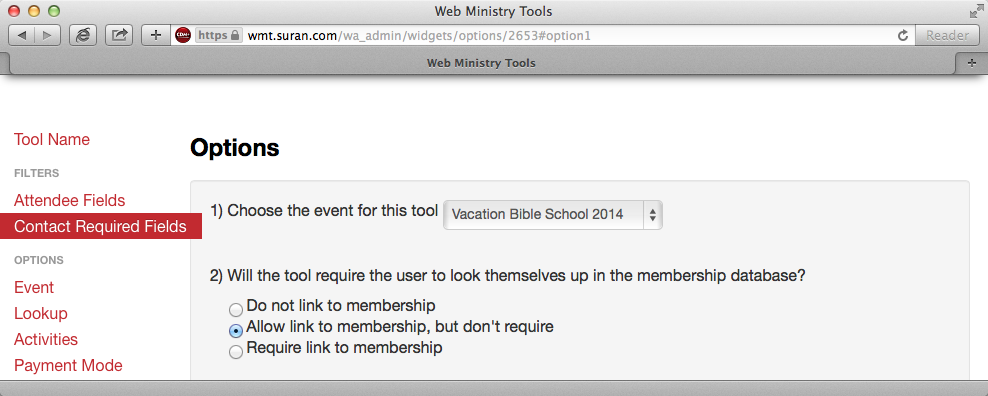Viewport: 988px width, 396px height.
Task: Open the Attendee Fields link
Action: click(x=69, y=201)
